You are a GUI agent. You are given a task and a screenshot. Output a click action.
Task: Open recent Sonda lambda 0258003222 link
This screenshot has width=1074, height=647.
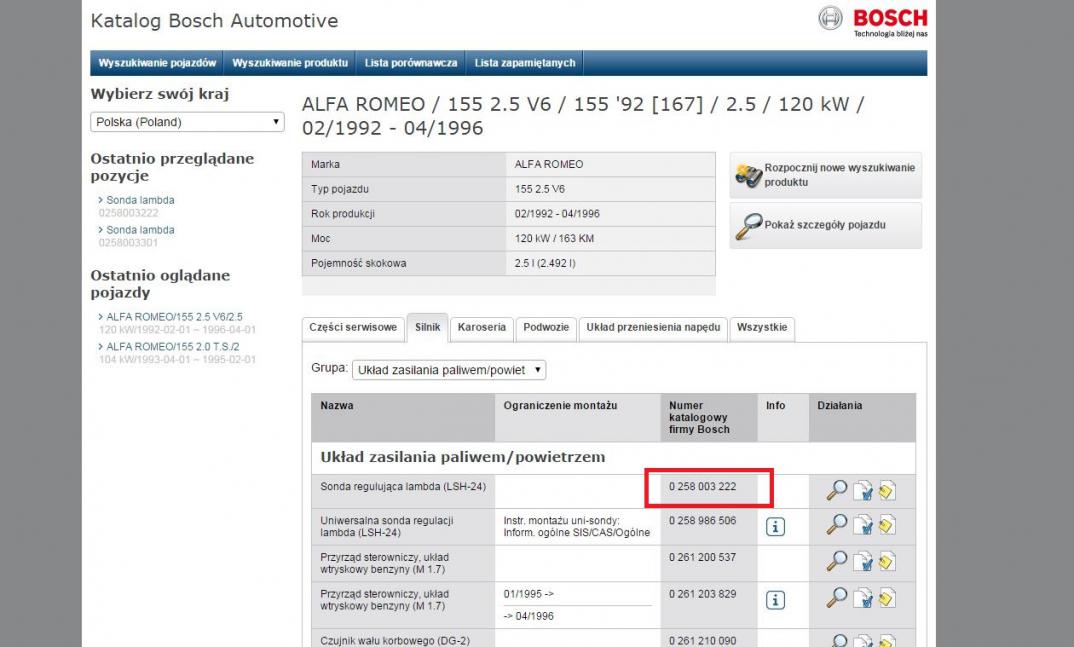[140, 200]
